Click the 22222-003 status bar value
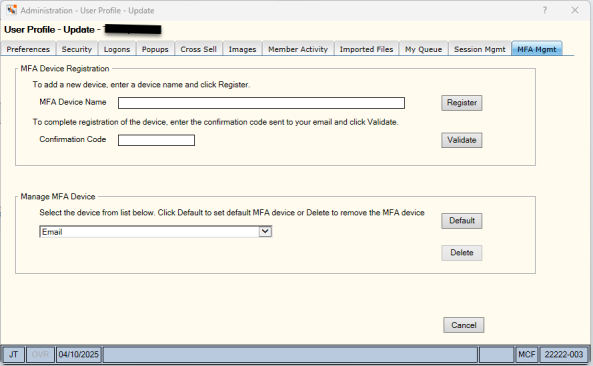 [x=564, y=355]
